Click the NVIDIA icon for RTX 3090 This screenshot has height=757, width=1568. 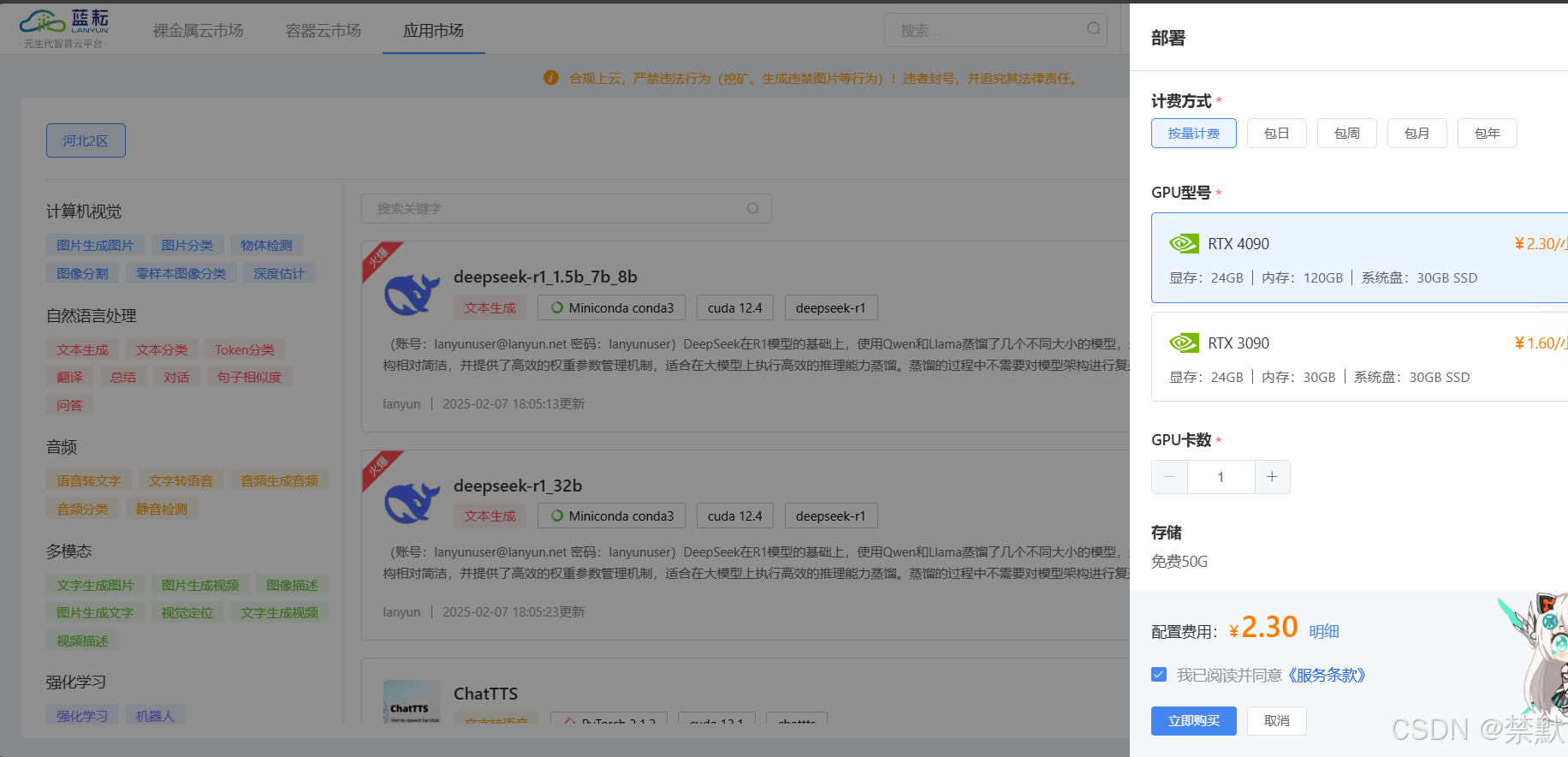click(1184, 343)
